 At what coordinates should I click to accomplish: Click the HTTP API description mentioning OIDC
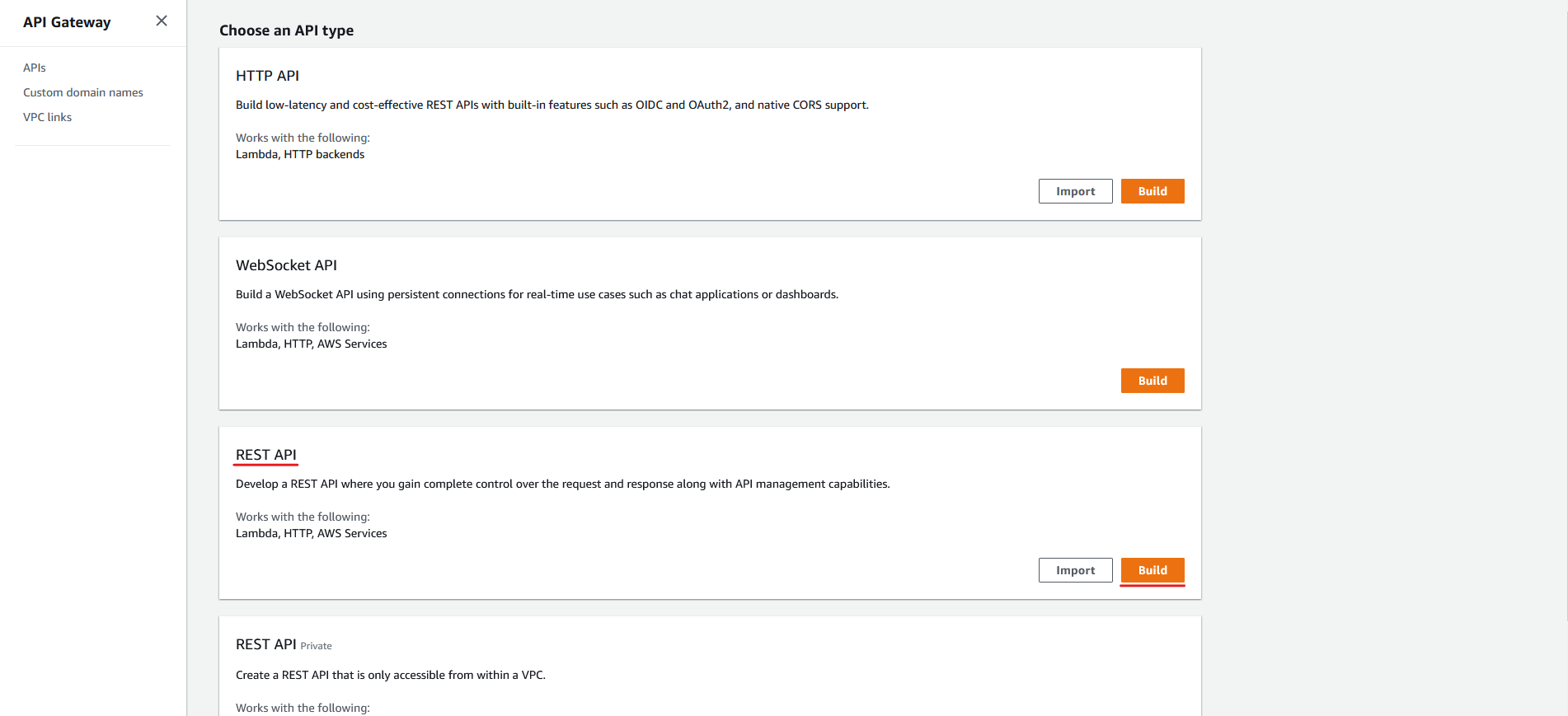pyautogui.click(x=552, y=105)
